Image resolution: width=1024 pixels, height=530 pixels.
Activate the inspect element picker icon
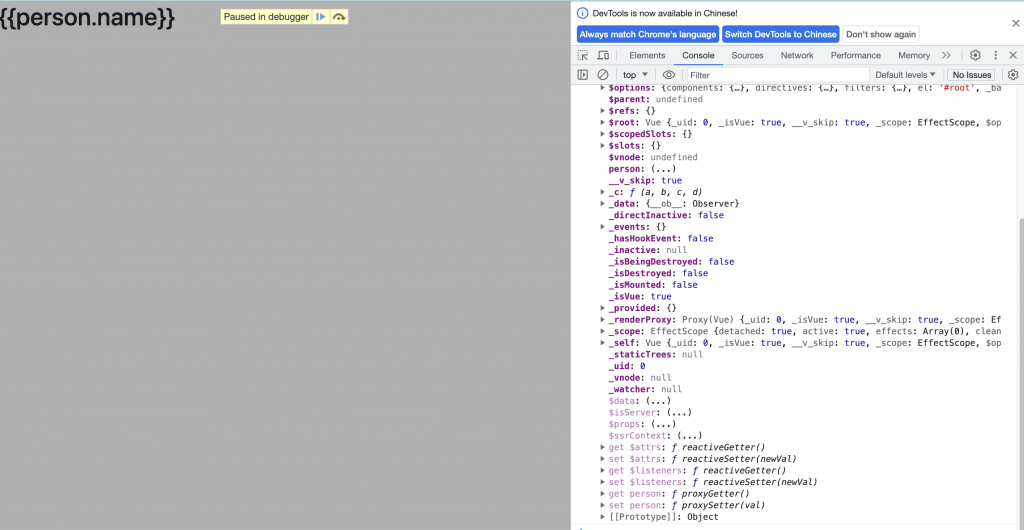point(583,55)
